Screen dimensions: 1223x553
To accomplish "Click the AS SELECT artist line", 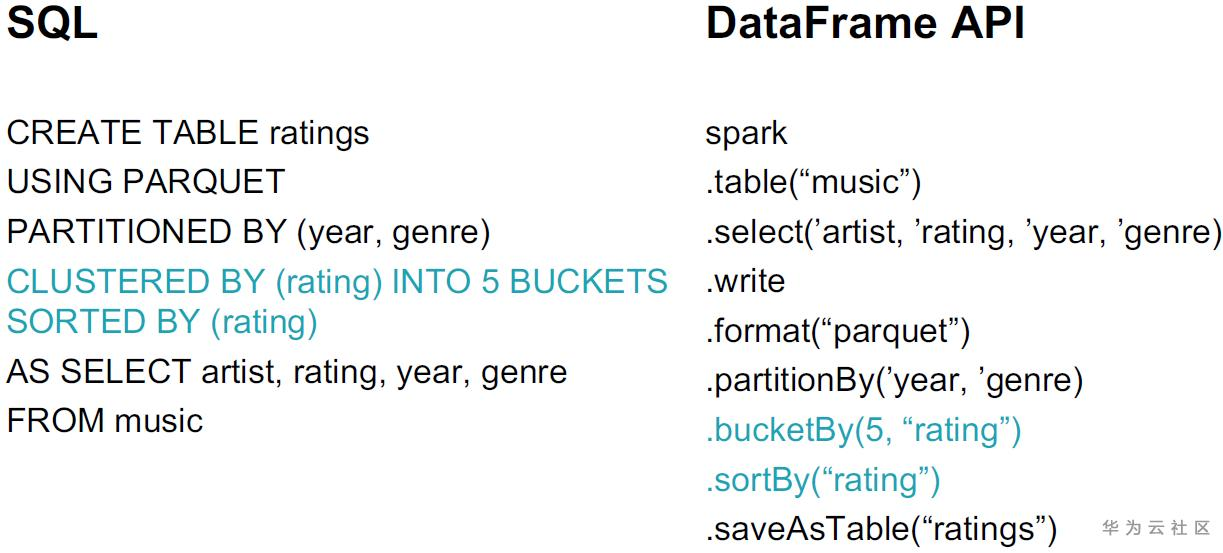I will pyautogui.click(x=287, y=372).
